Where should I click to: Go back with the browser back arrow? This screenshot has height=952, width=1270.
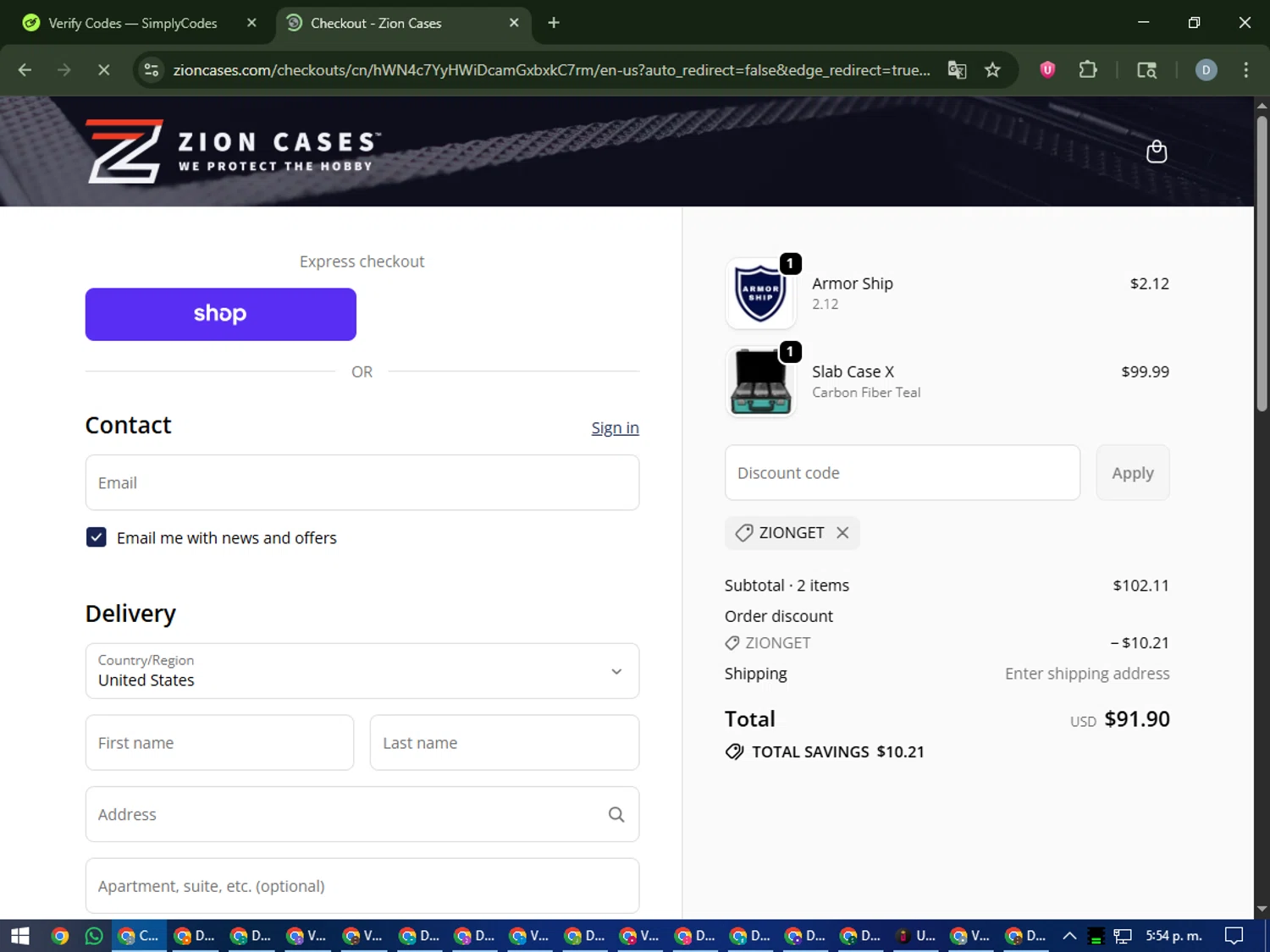[25, 70]
